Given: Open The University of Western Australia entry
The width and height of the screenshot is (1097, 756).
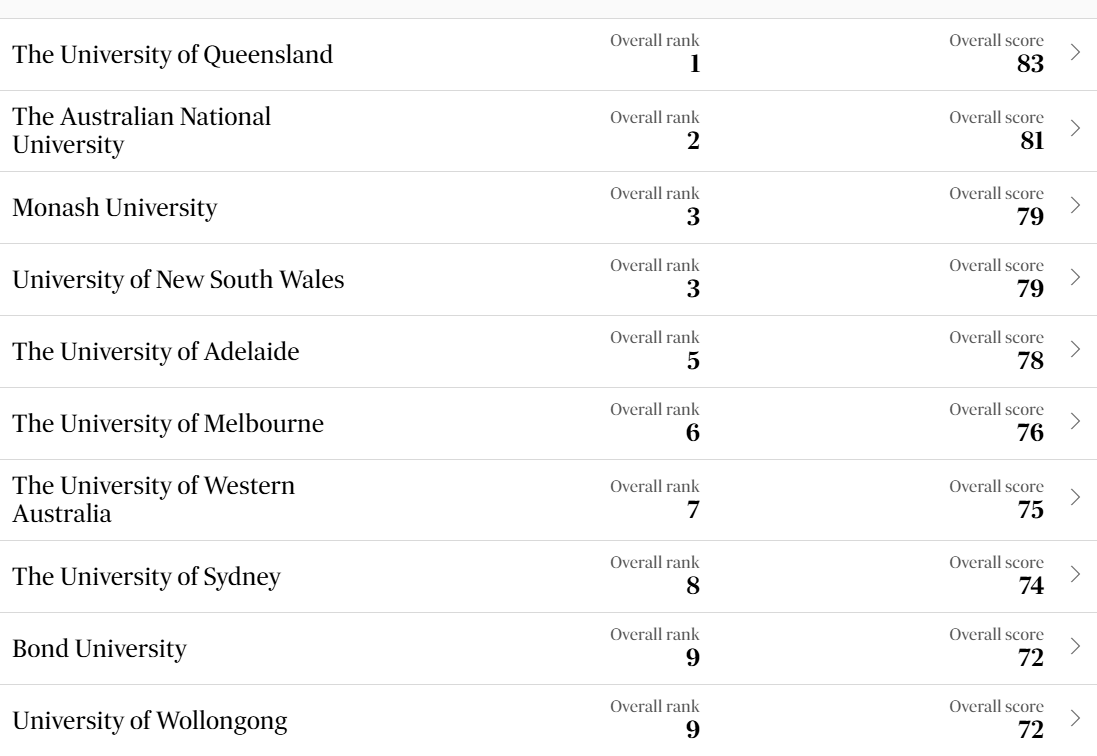Looking at the screenshot, I should (154, 499).
